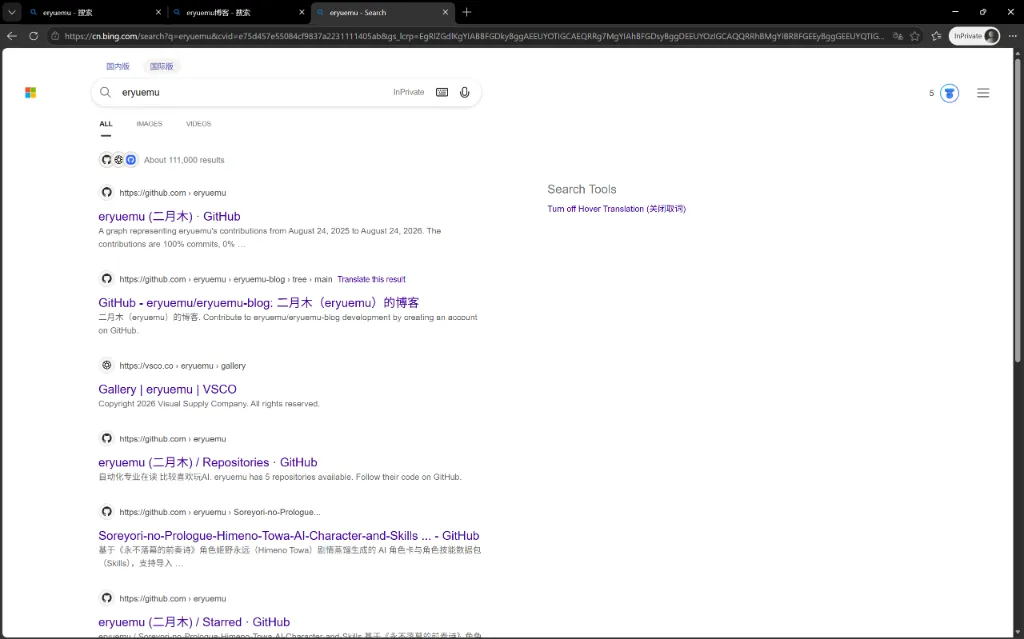
Task: Open the Bing hamburger menu
Action: [x=983, y=93]
